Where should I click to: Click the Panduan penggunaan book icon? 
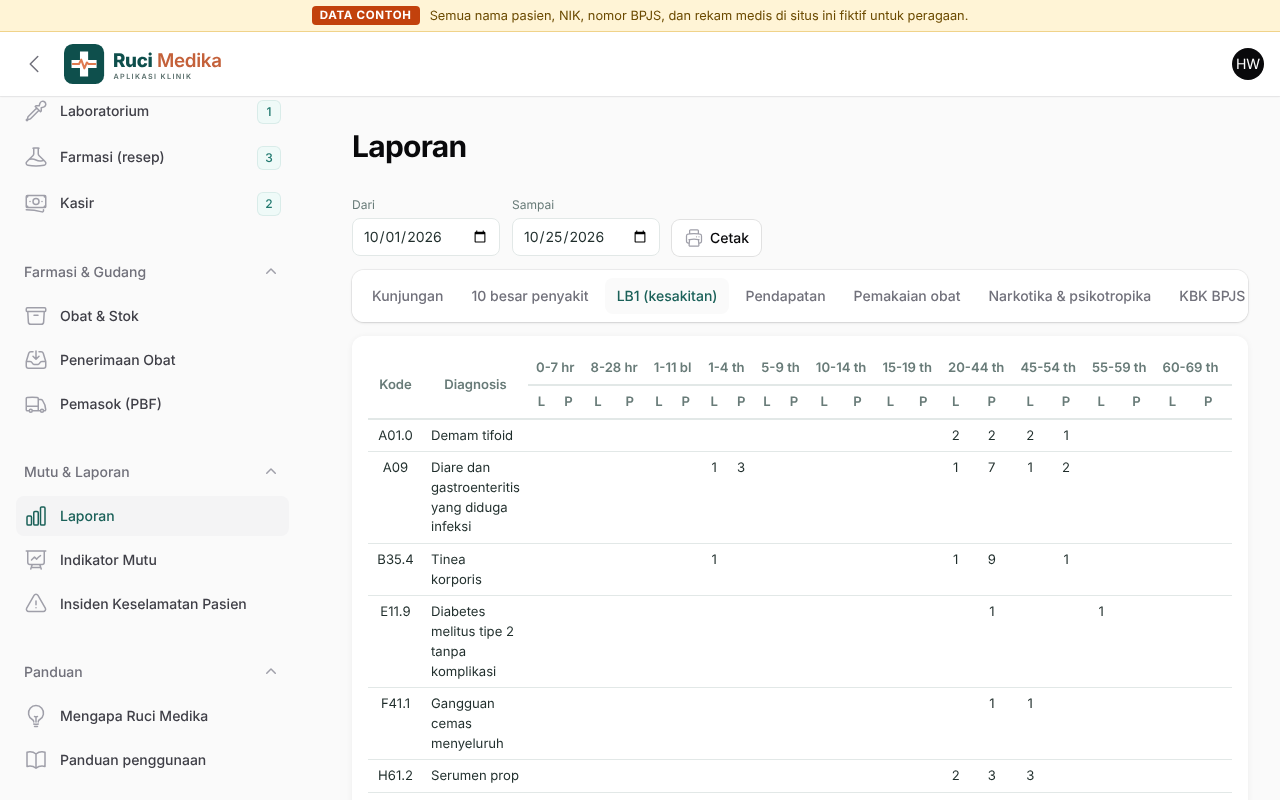coord(36,760)
